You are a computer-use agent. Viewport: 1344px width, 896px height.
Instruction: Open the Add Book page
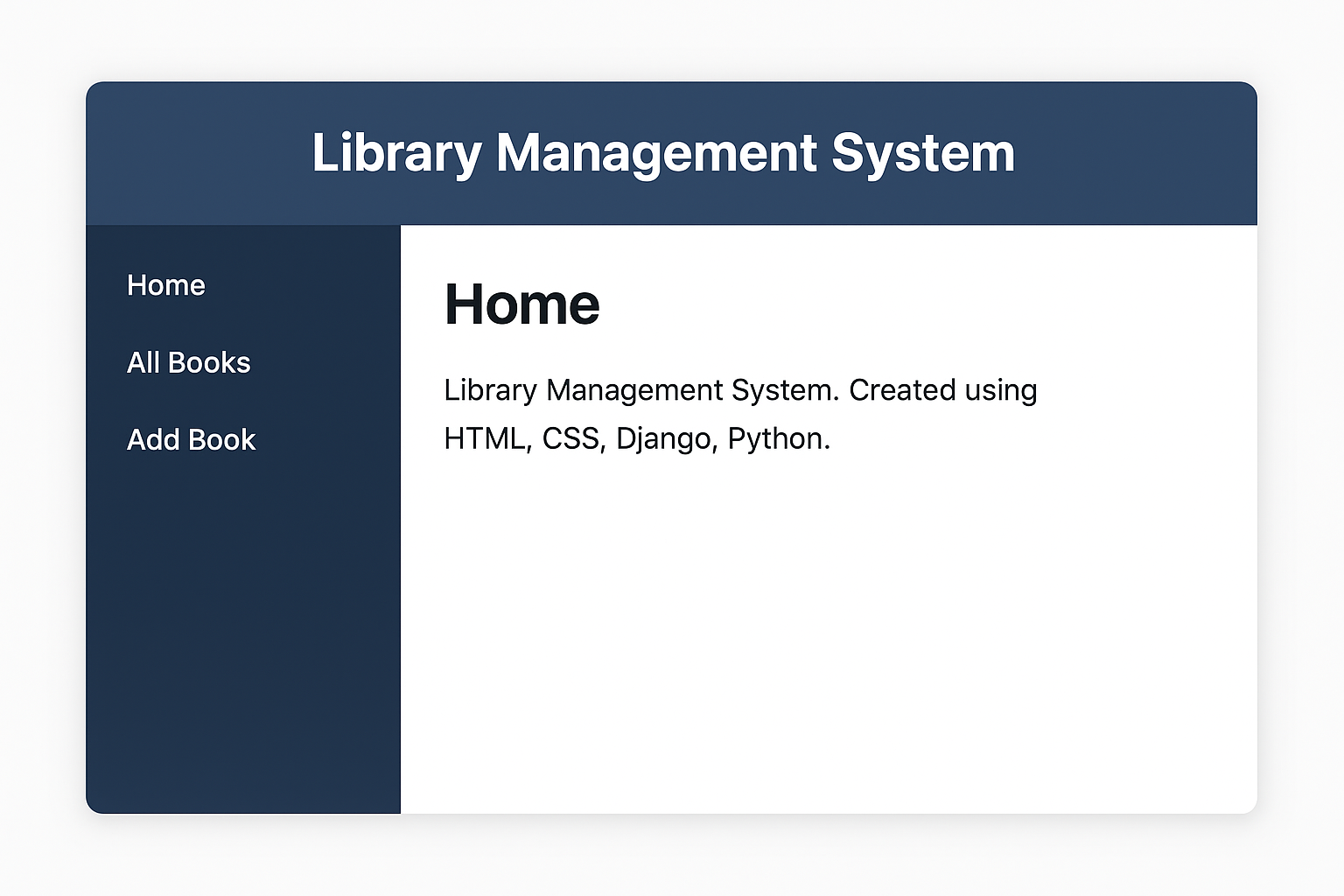click(192, 439)
